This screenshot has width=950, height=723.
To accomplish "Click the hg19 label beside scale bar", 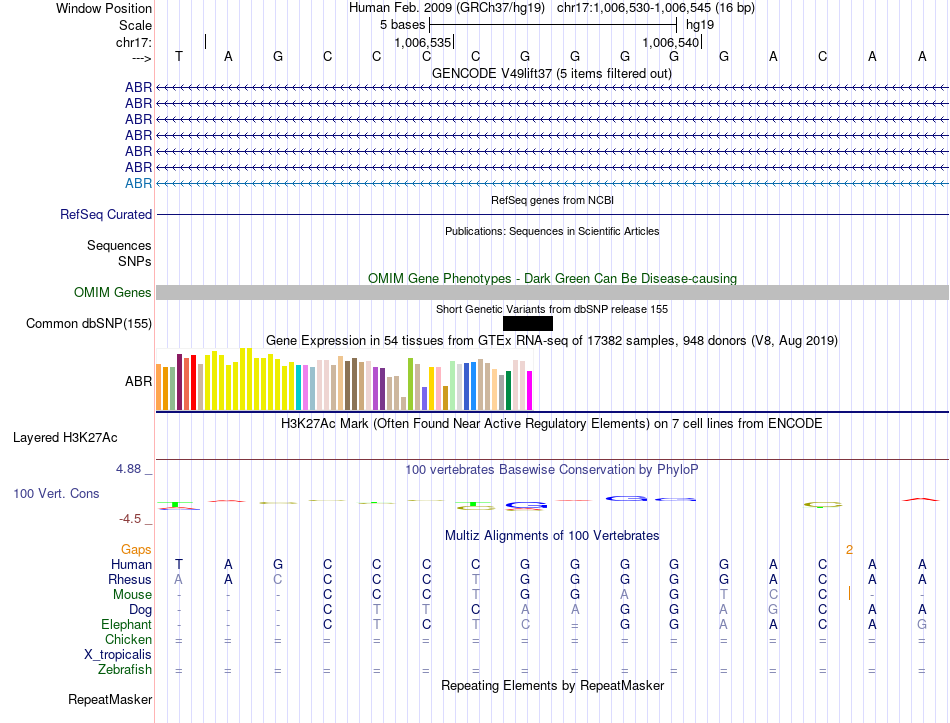I will [700, 25].
